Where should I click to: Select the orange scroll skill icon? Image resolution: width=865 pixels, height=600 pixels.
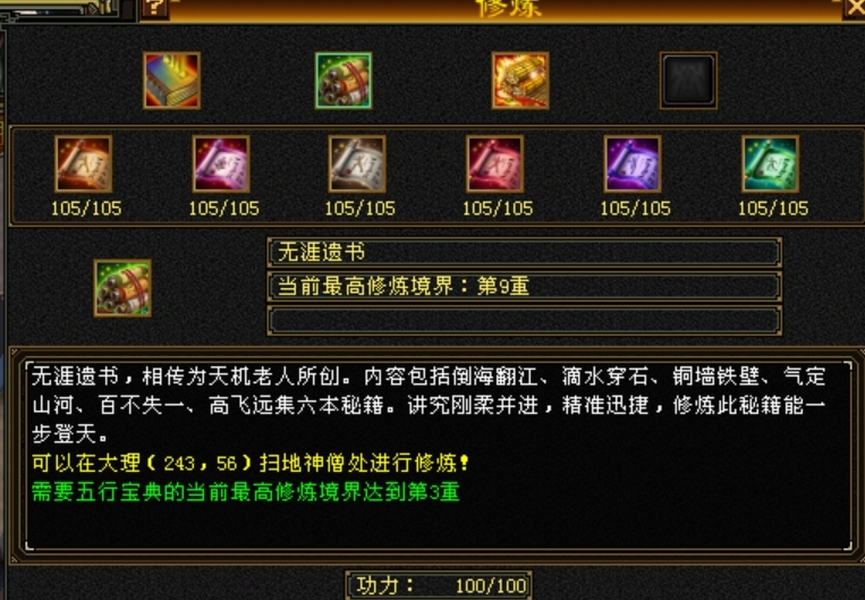tap(84, 164)
